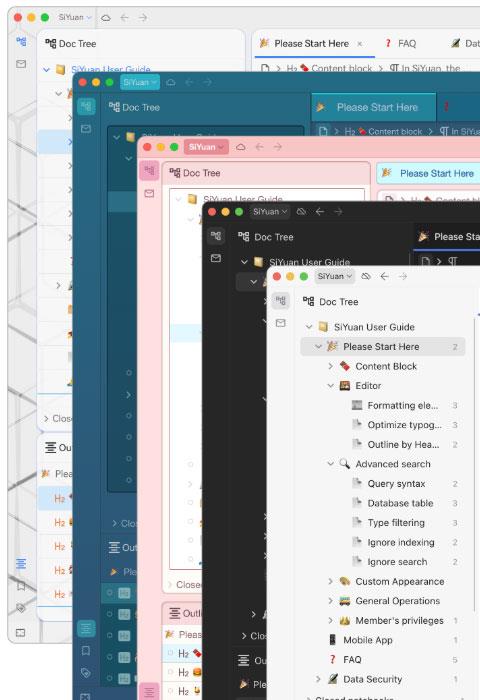Collapse the Editor tree node
Screen dimensions: 480x700
(x=331, y=386)
